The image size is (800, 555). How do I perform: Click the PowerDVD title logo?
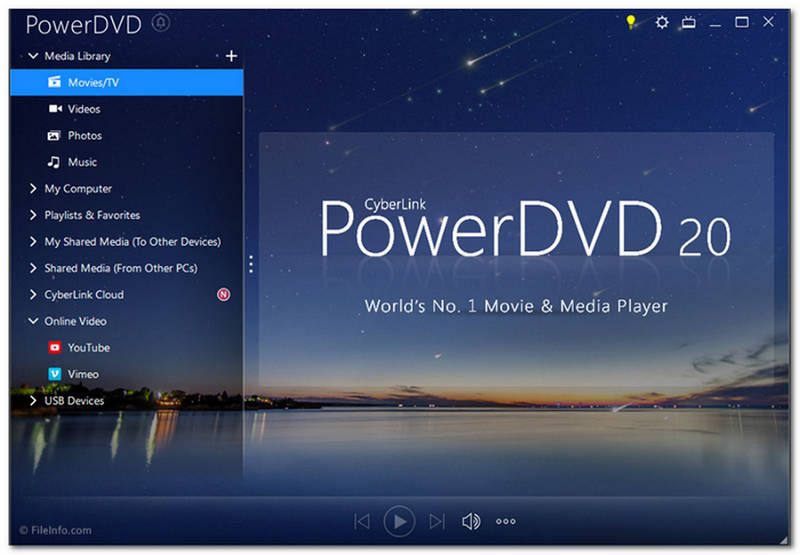point(84,24)
